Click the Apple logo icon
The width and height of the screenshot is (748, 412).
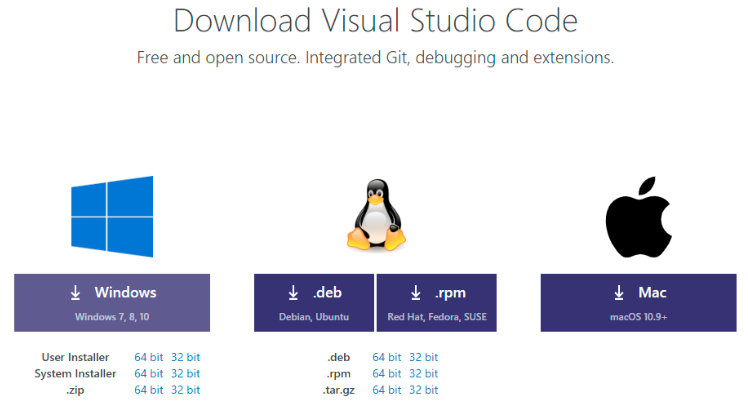[x=638, y=217]
